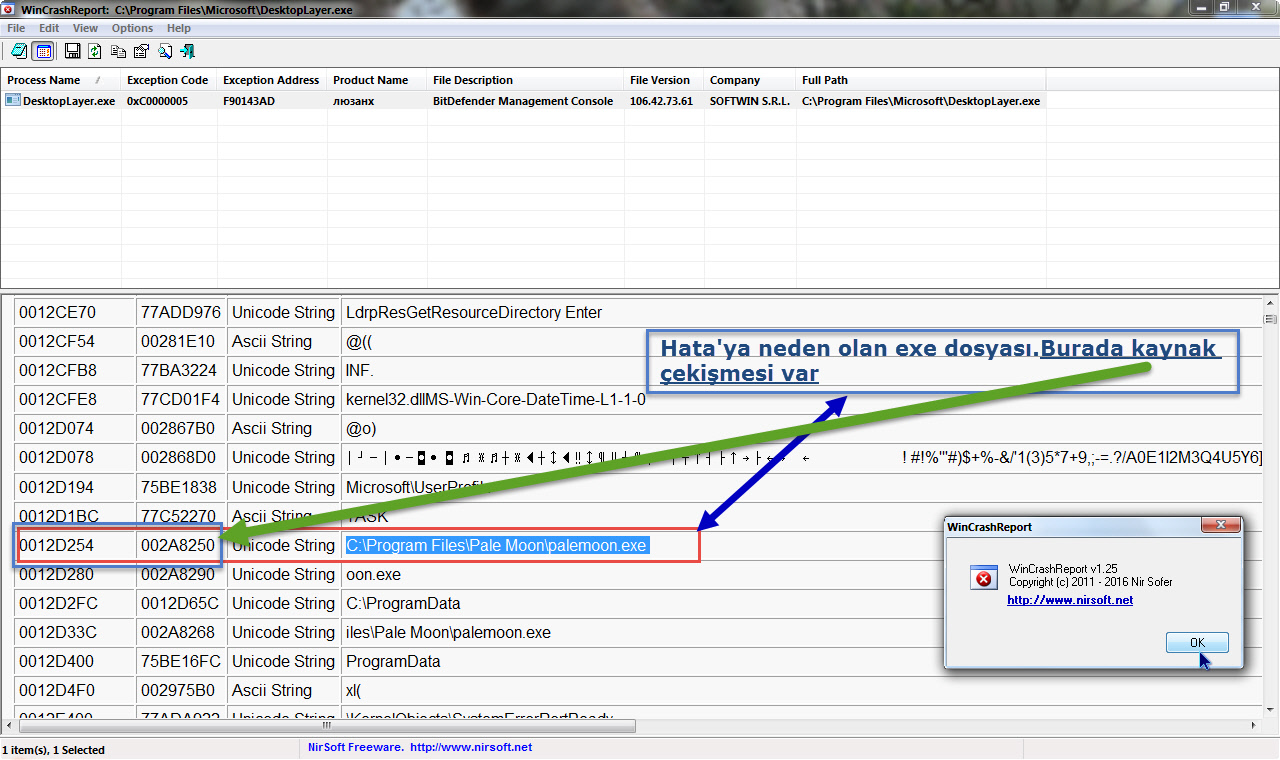Open the File menu

click(x=16, y=28)
